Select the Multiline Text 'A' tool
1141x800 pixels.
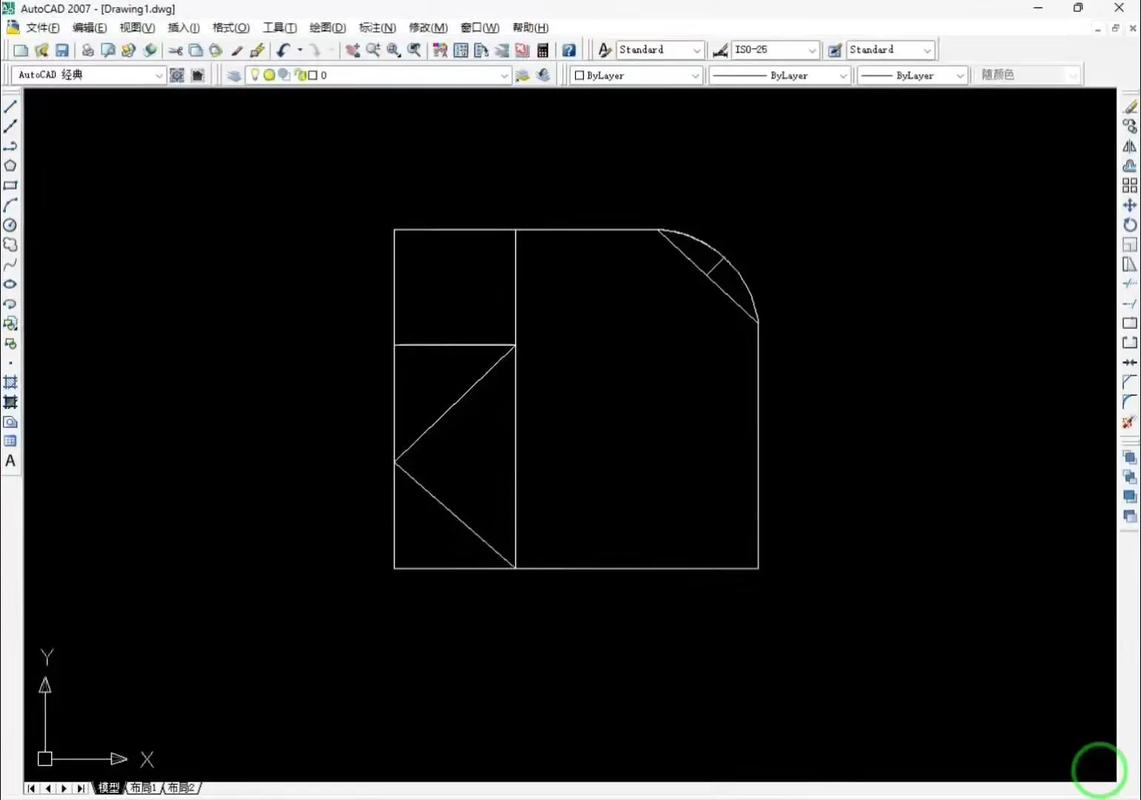pyautogui.click(x=10, y=461)
